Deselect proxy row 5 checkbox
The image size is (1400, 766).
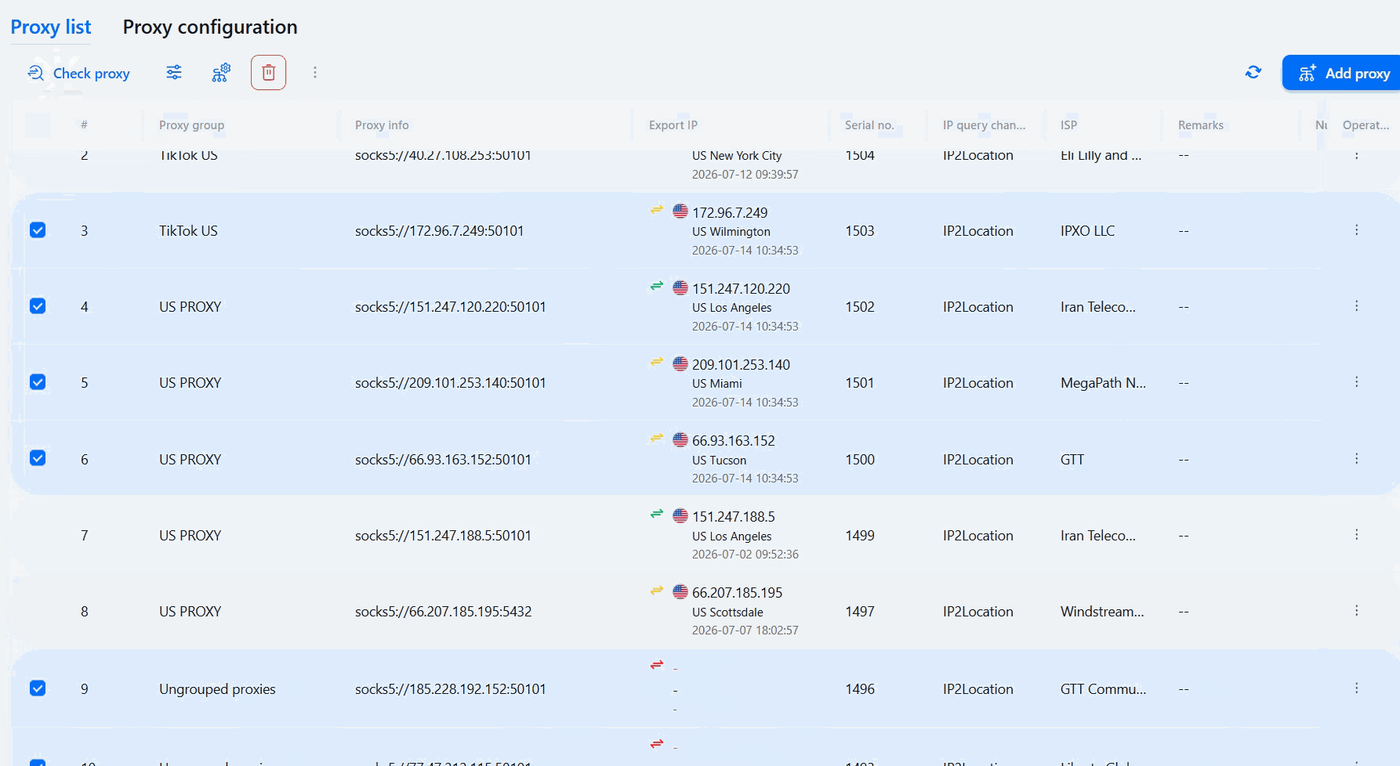click(x=37, y=382)
